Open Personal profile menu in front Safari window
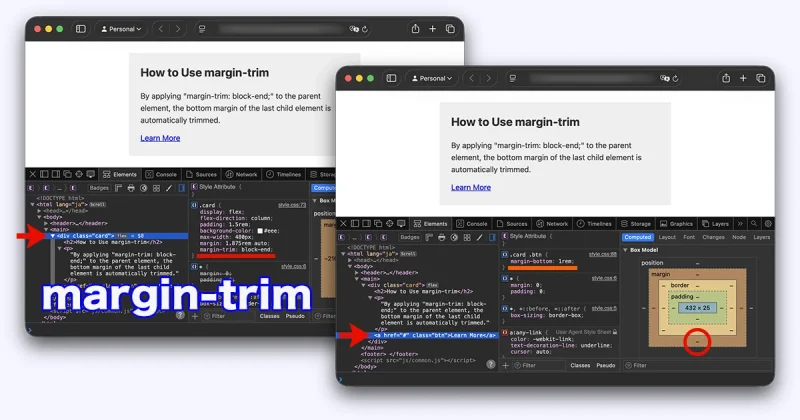This screenshot has height=420, width=800. point(432,79)
